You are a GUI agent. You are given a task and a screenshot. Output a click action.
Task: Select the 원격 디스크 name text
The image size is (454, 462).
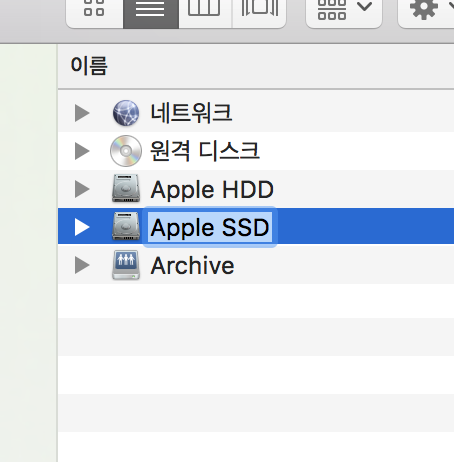tap(205, 151)
